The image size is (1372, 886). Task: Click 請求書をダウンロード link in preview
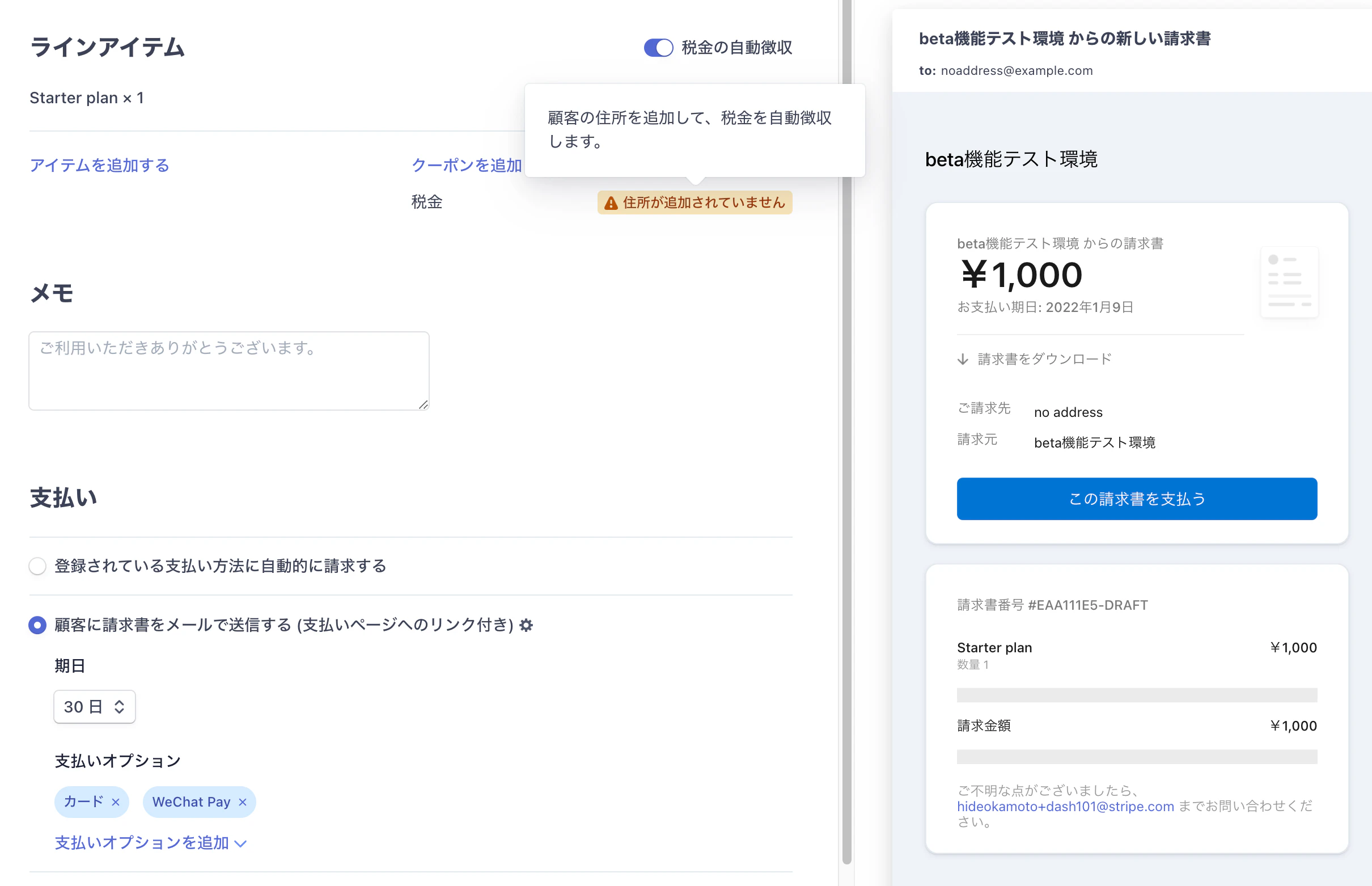pos(1044,360)
